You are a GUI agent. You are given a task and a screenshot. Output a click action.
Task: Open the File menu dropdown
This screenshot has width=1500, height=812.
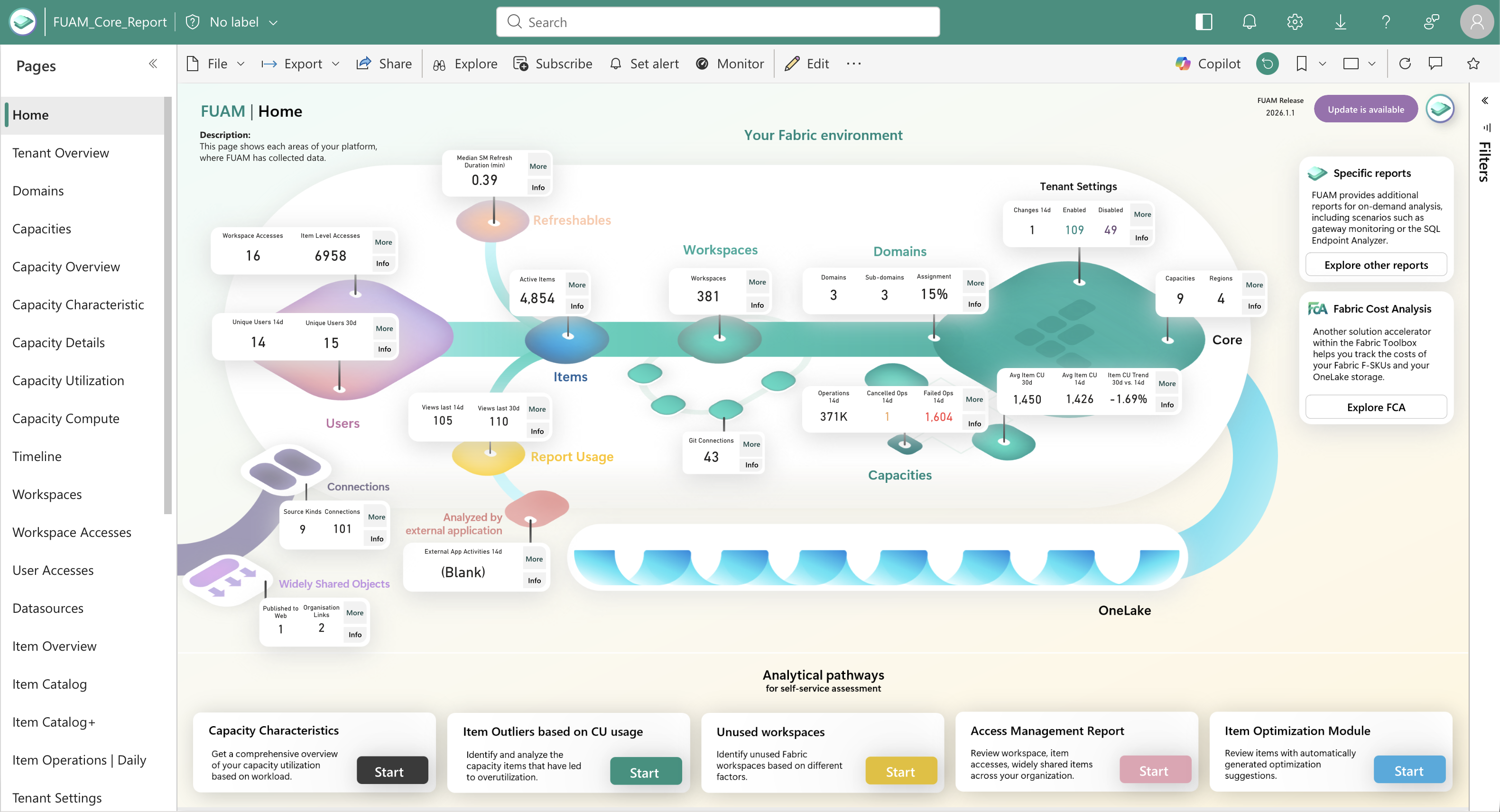(216, 64)
